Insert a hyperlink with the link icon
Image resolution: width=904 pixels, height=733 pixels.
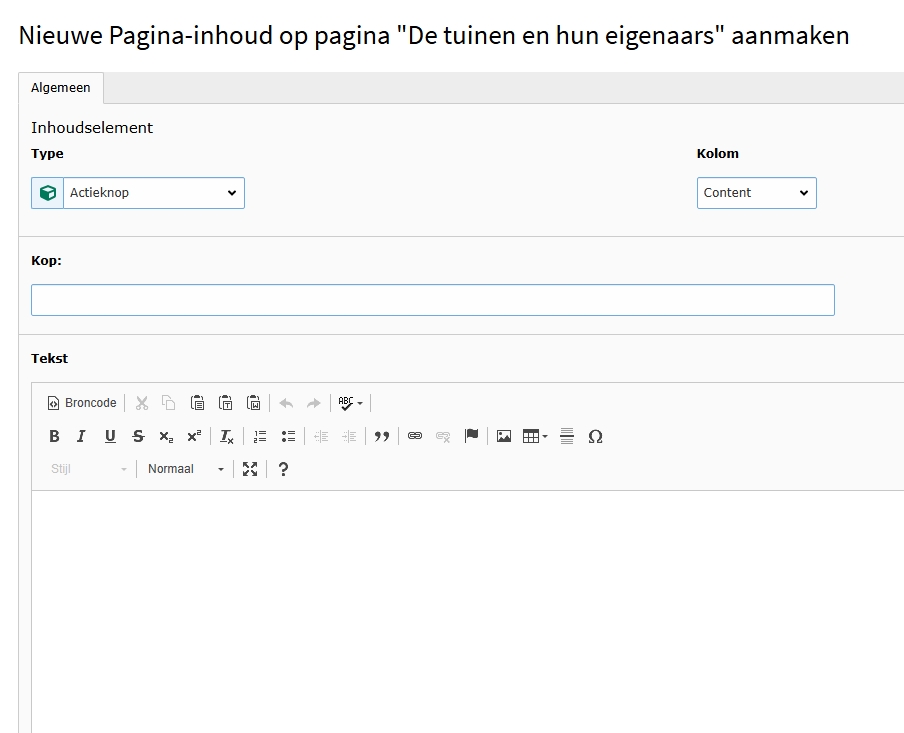(x=415, y=436)
